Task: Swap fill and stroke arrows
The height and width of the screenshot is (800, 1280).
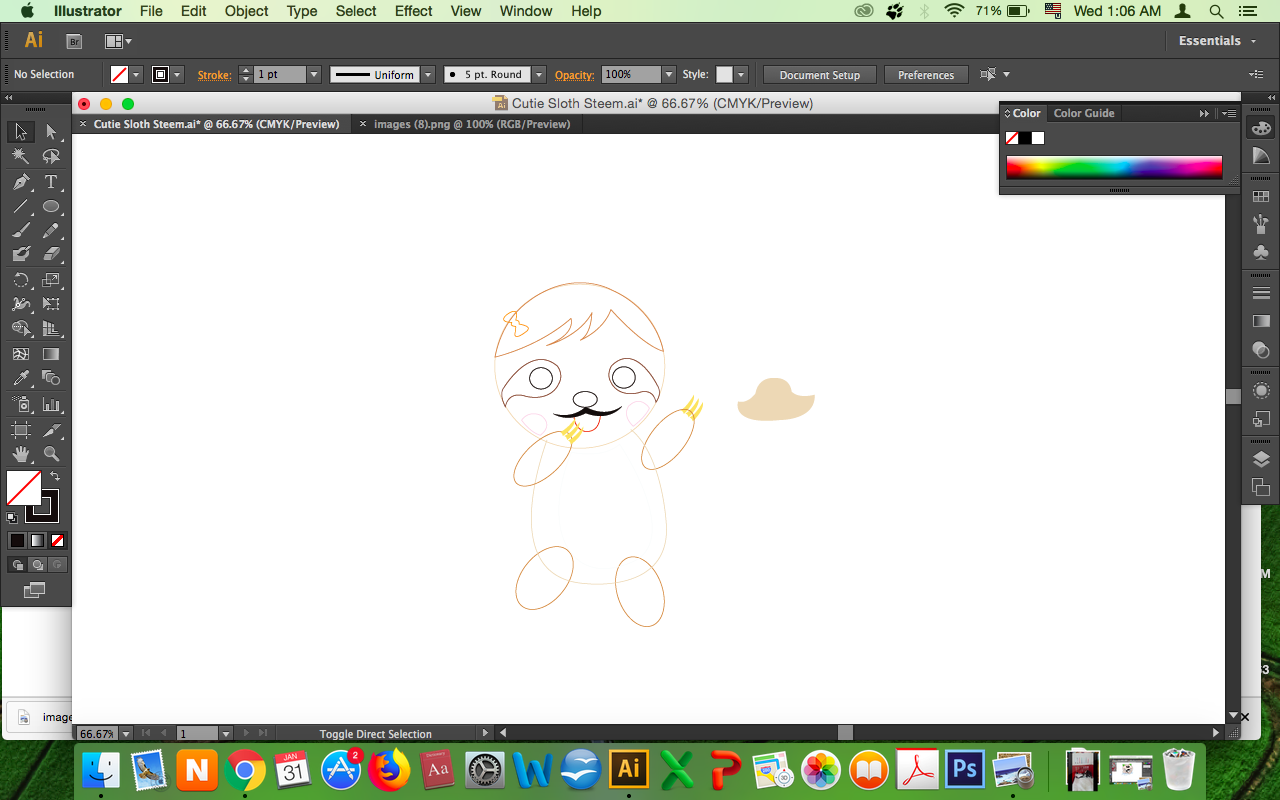Action: pyautogui.click(x=56, y=477)
